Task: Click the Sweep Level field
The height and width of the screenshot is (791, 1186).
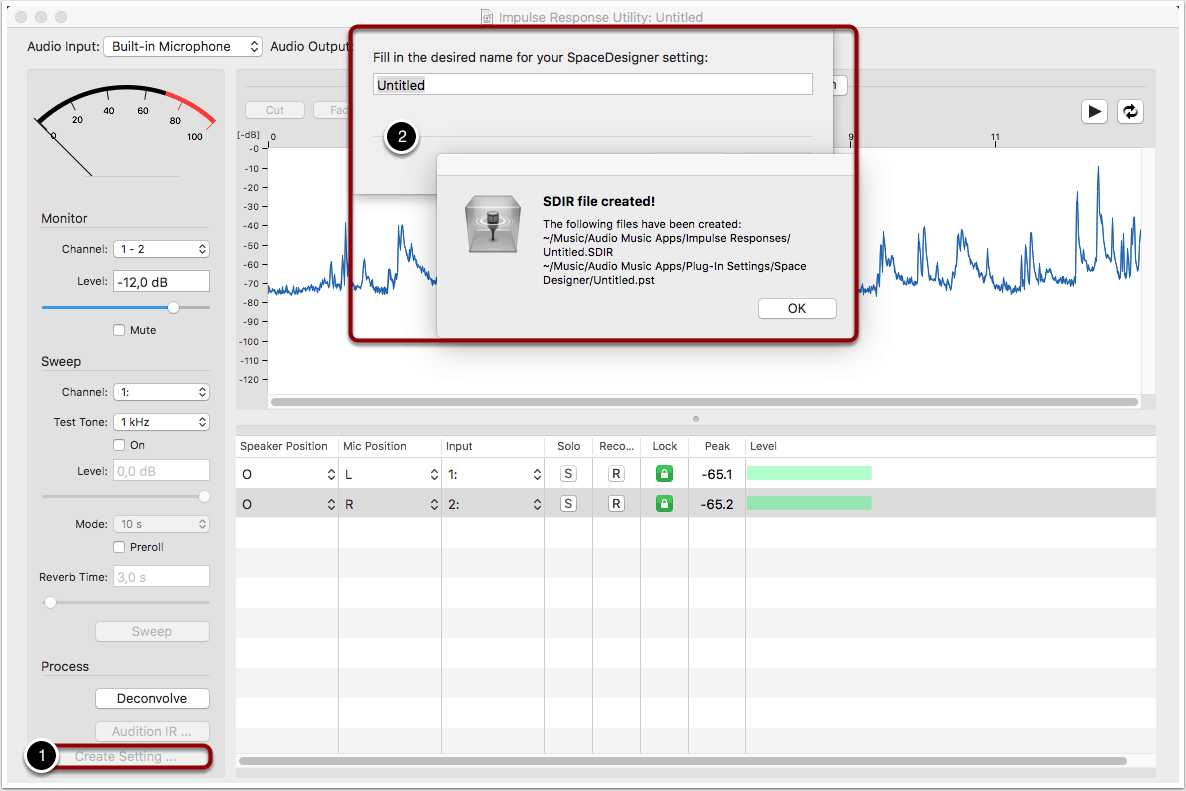Action: pyautogui.click(x=162, y=470)
